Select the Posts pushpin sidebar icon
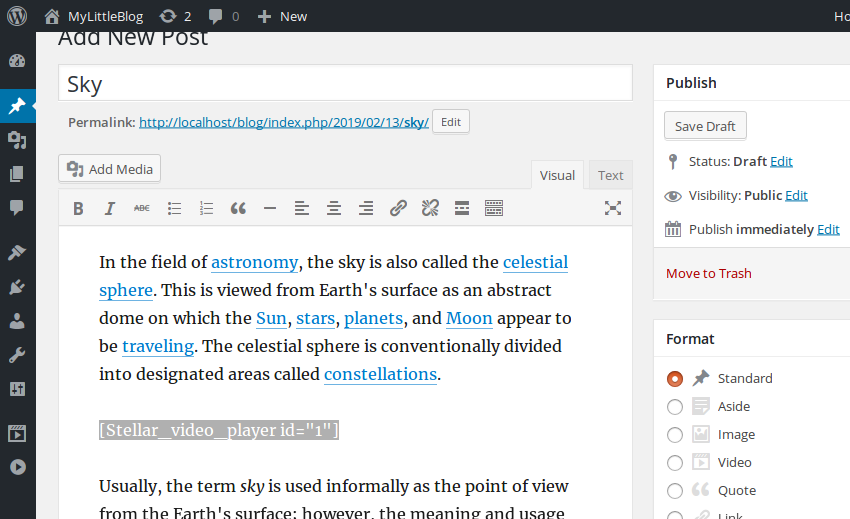The image size is (850, 519). point(17,106)
